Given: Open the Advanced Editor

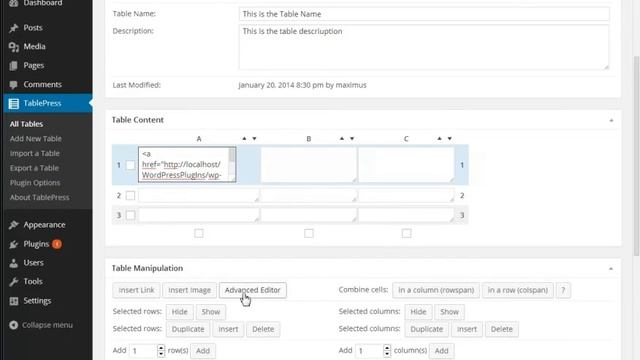Looking at the screenshot, I should point(253,290).
